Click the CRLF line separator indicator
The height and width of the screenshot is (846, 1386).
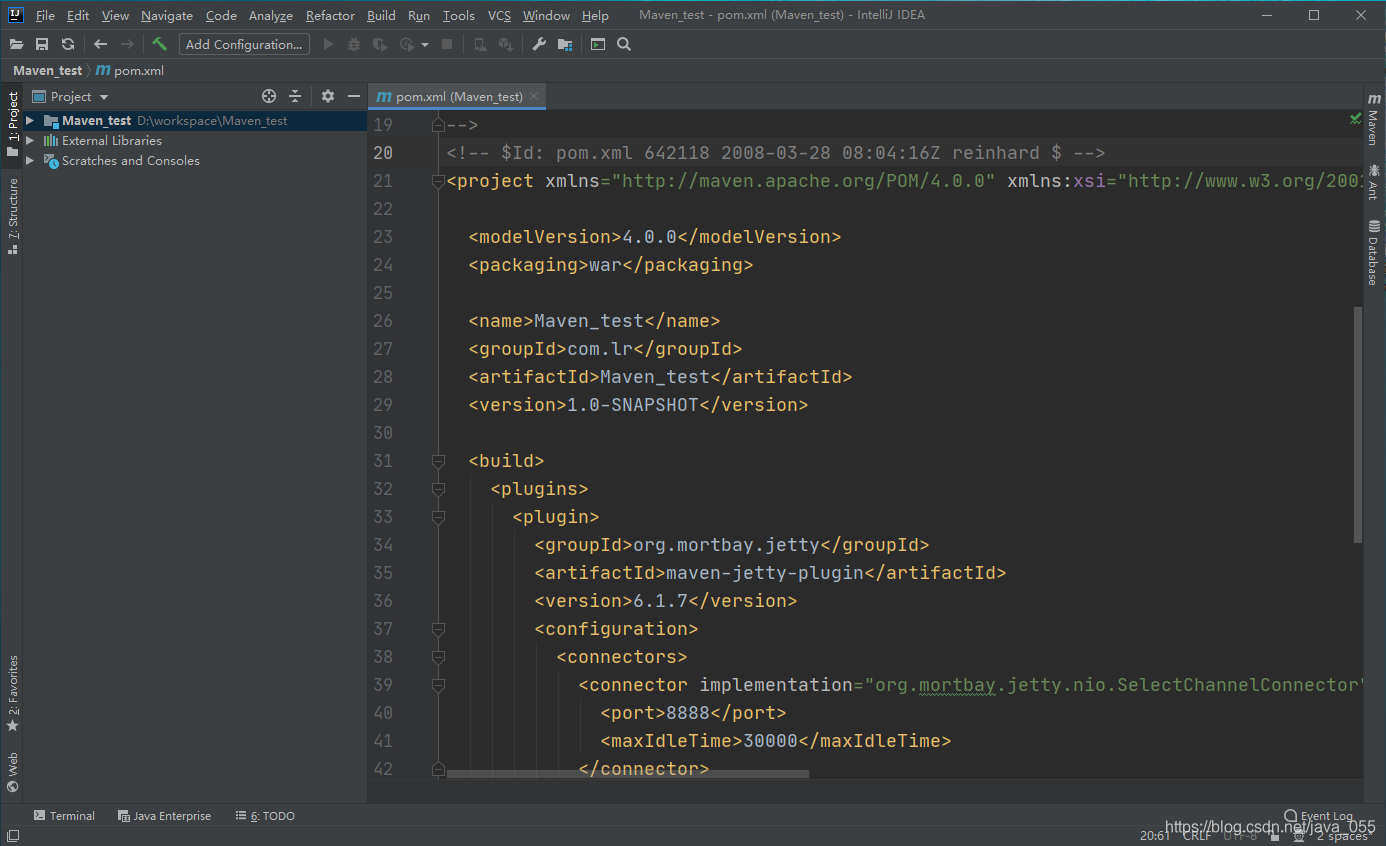click(1197, 835)
